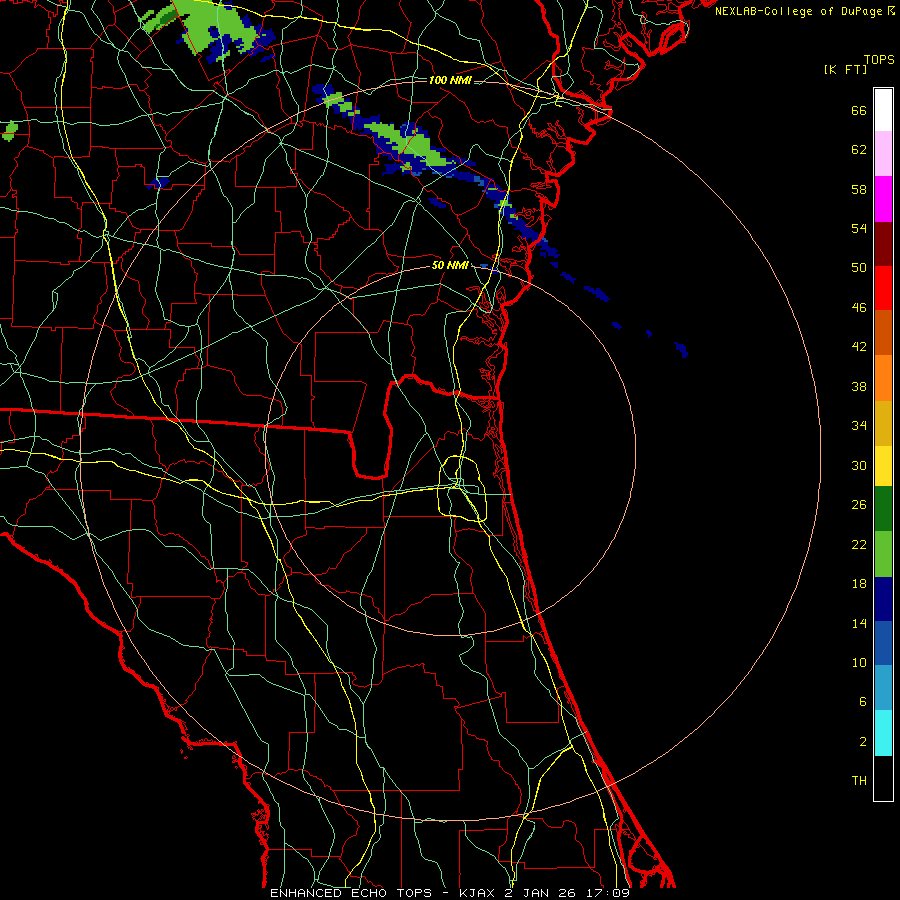Click the Enhanced Echo Tops KJAX caption

(x=449, y=893)
